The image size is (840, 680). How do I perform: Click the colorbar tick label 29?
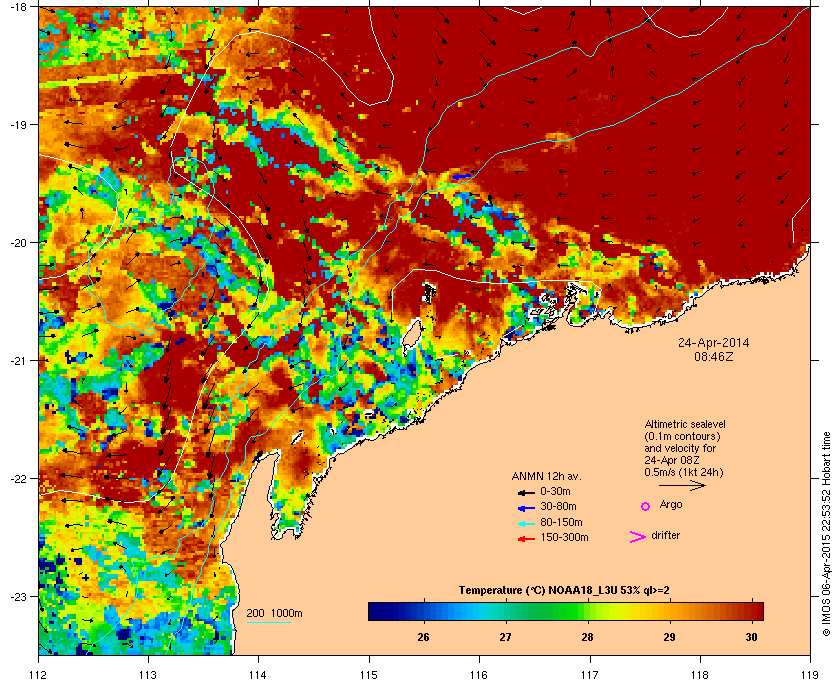point(669,637)
